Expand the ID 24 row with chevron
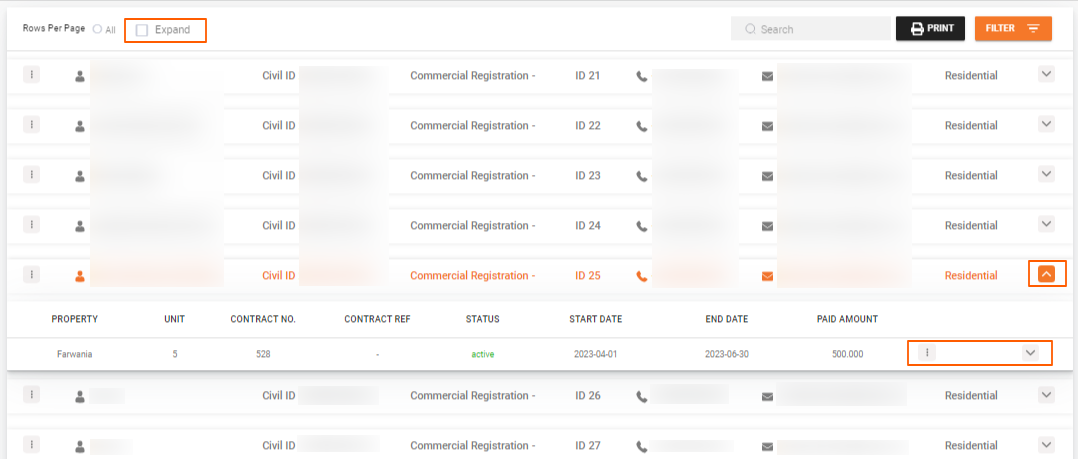The width and height of the screenshot is (1078, 459). pyautogui.click(x=1046, y=224)
